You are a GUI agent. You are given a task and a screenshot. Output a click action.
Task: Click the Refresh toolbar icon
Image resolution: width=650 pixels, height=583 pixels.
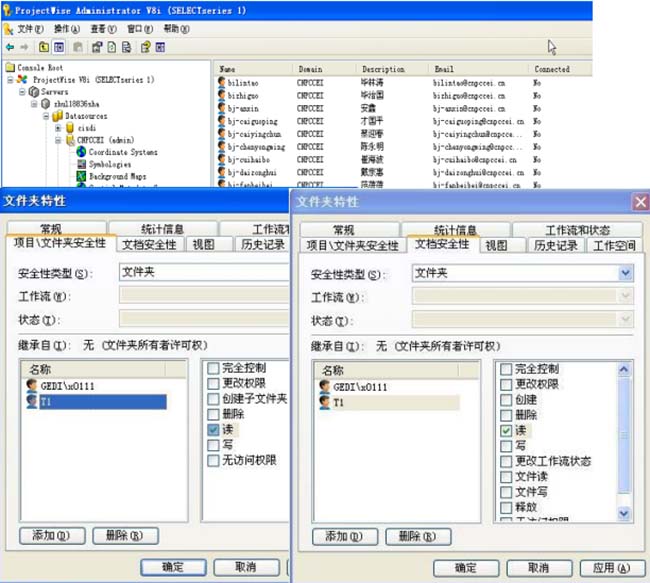112,47
